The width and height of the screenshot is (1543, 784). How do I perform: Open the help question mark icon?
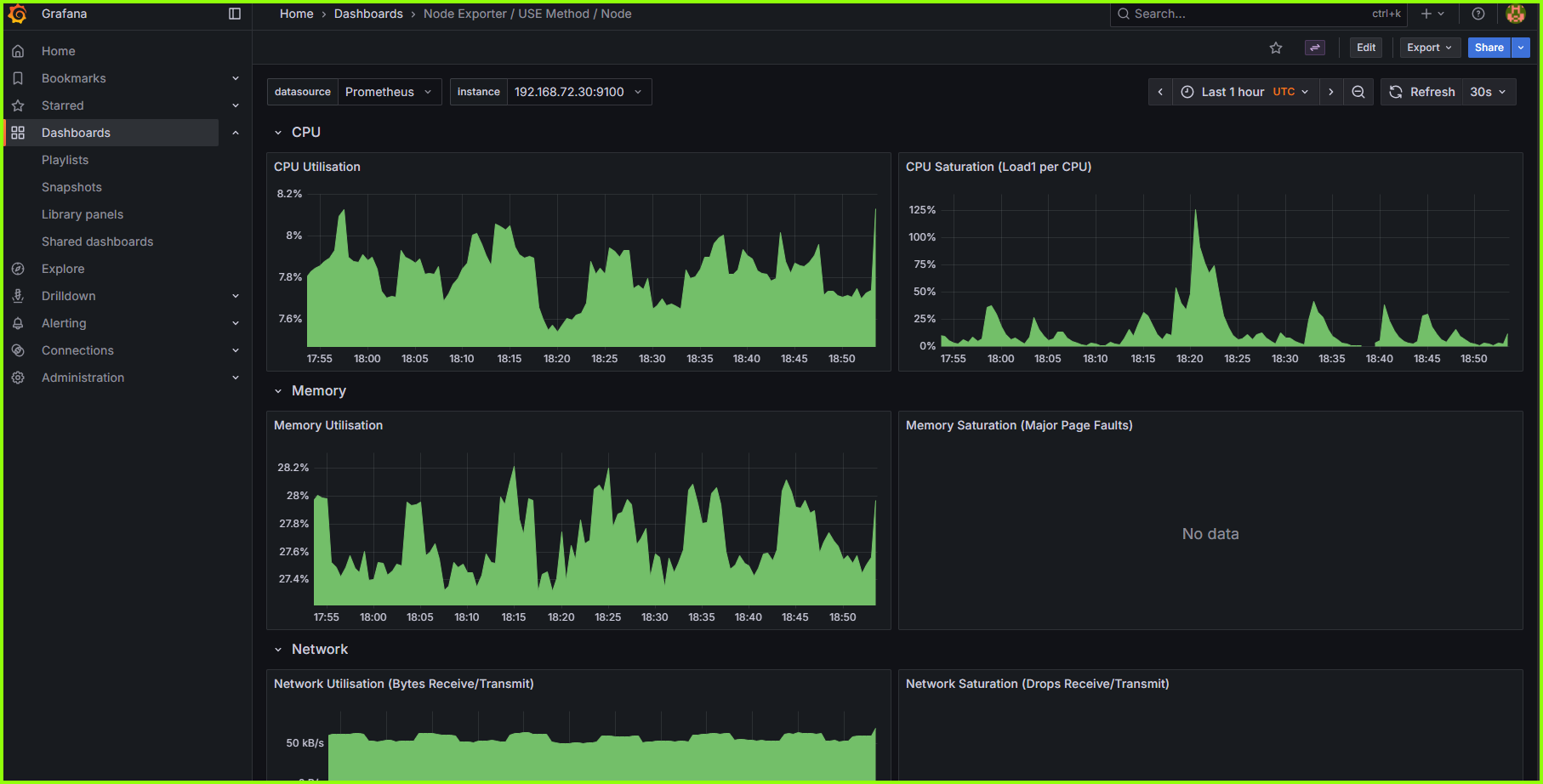(1478, 14)
